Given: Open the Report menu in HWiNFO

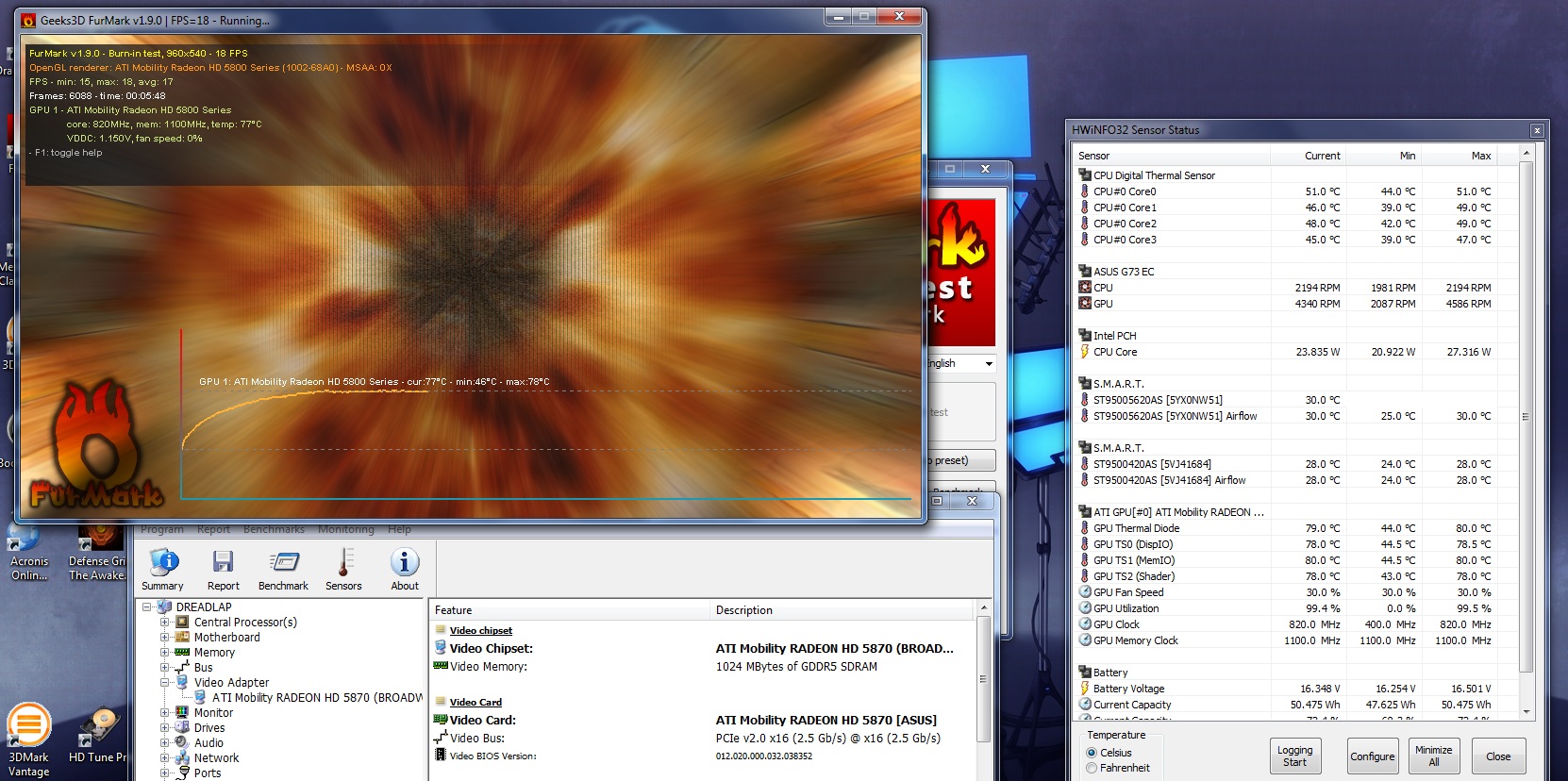Looking at the screenshot, I should (213, 529).
